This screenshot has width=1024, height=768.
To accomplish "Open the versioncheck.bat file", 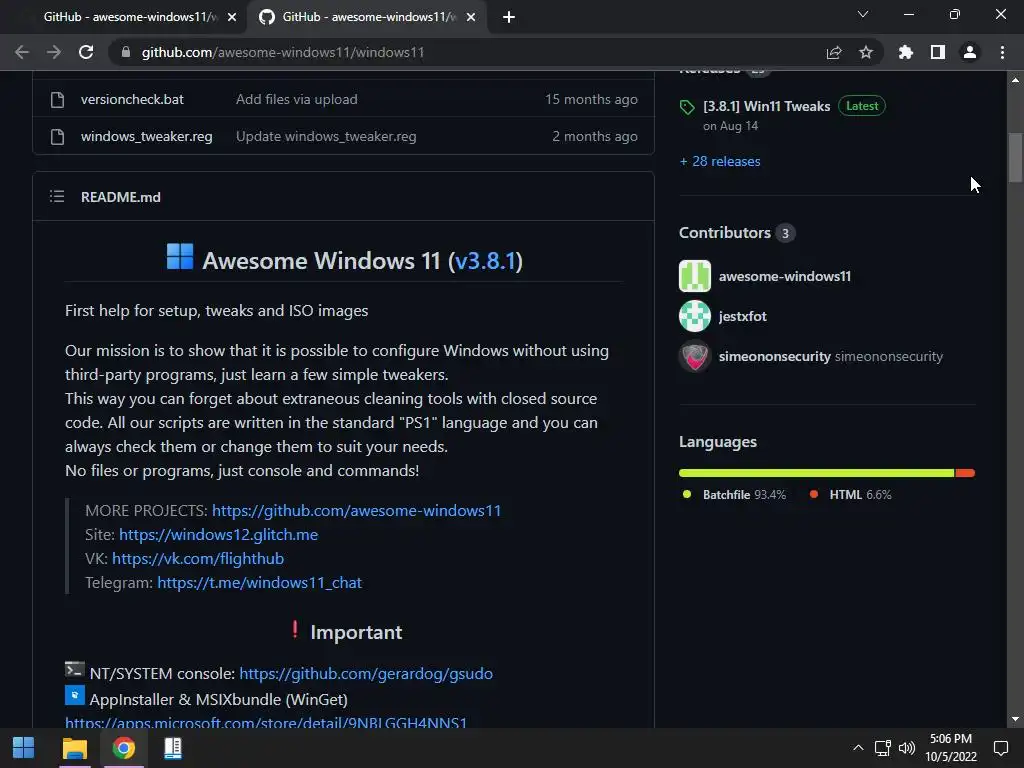I will 132,99.
